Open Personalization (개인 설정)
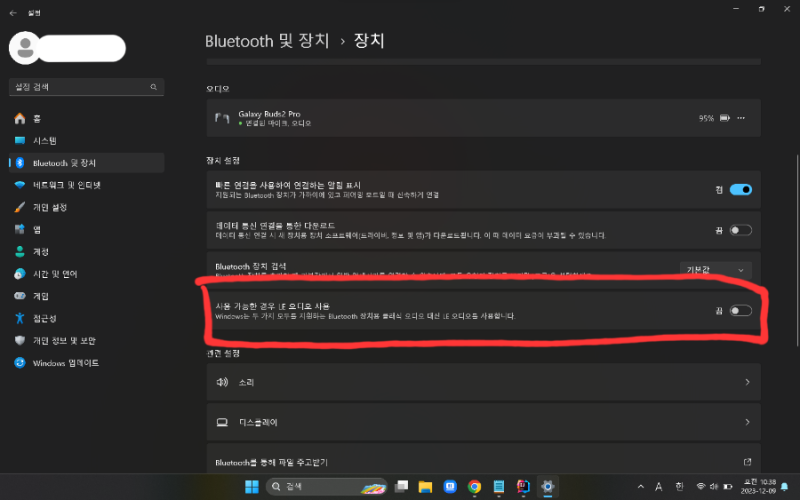 tap(86, 207)
